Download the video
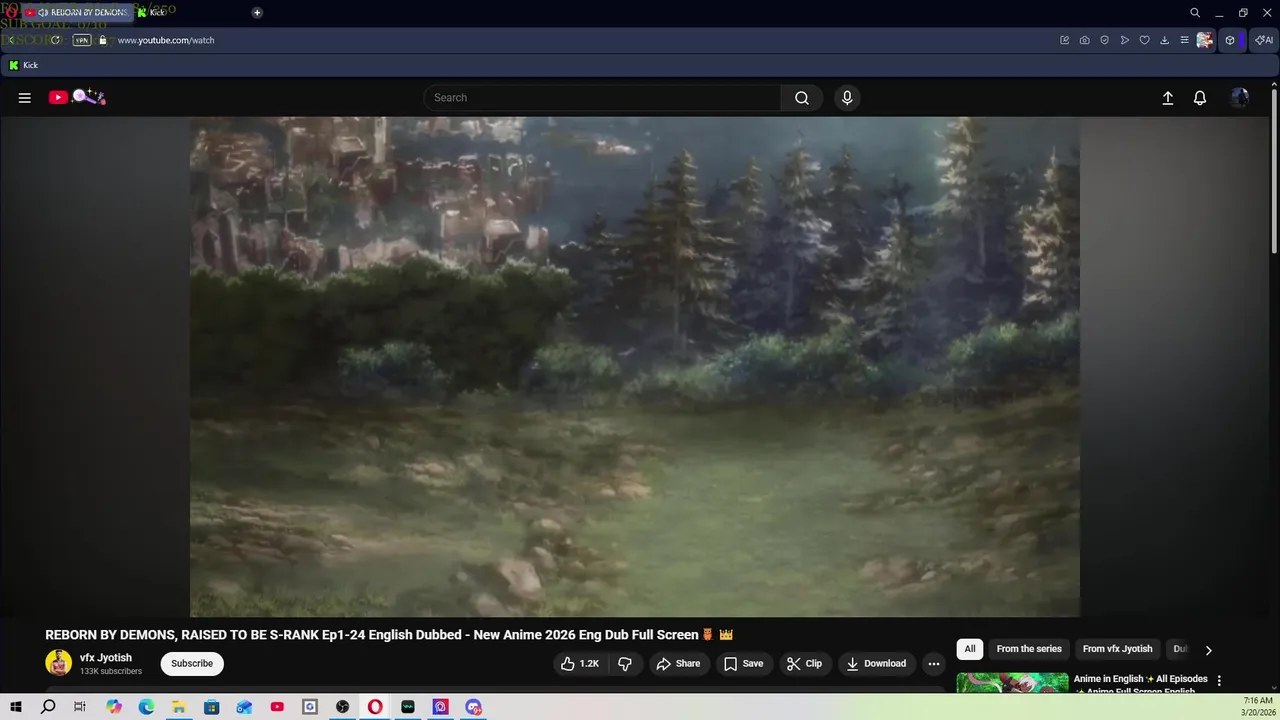Screen dimensions: 1280x720 876,664
